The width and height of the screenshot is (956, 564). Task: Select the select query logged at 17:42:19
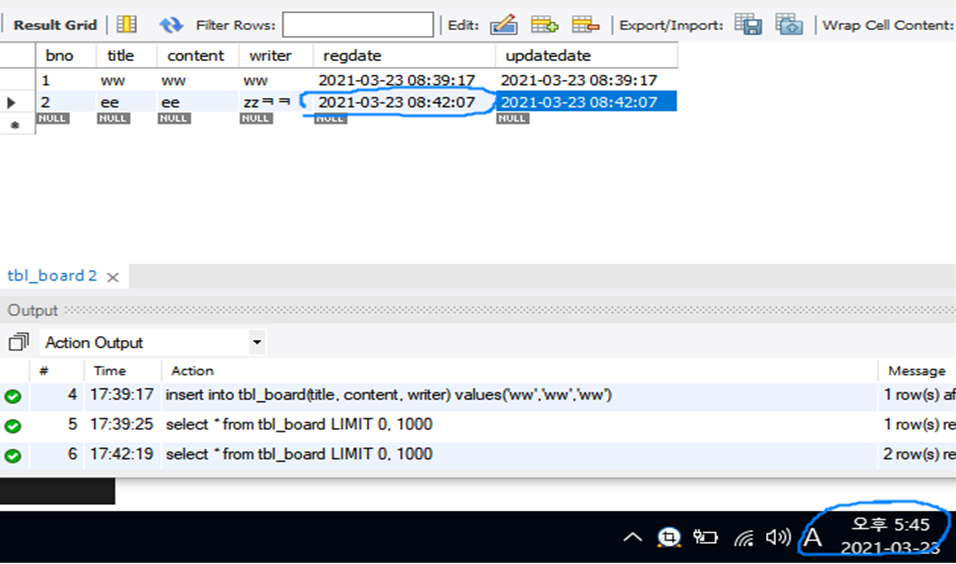pyautogui.click(x=478, y=454)
